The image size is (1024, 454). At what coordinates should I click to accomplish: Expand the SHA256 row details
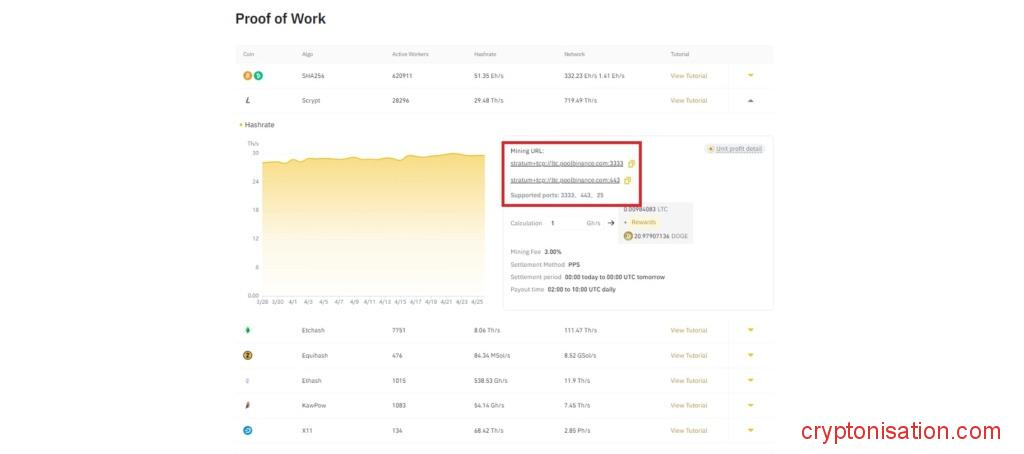pos(751,76)
